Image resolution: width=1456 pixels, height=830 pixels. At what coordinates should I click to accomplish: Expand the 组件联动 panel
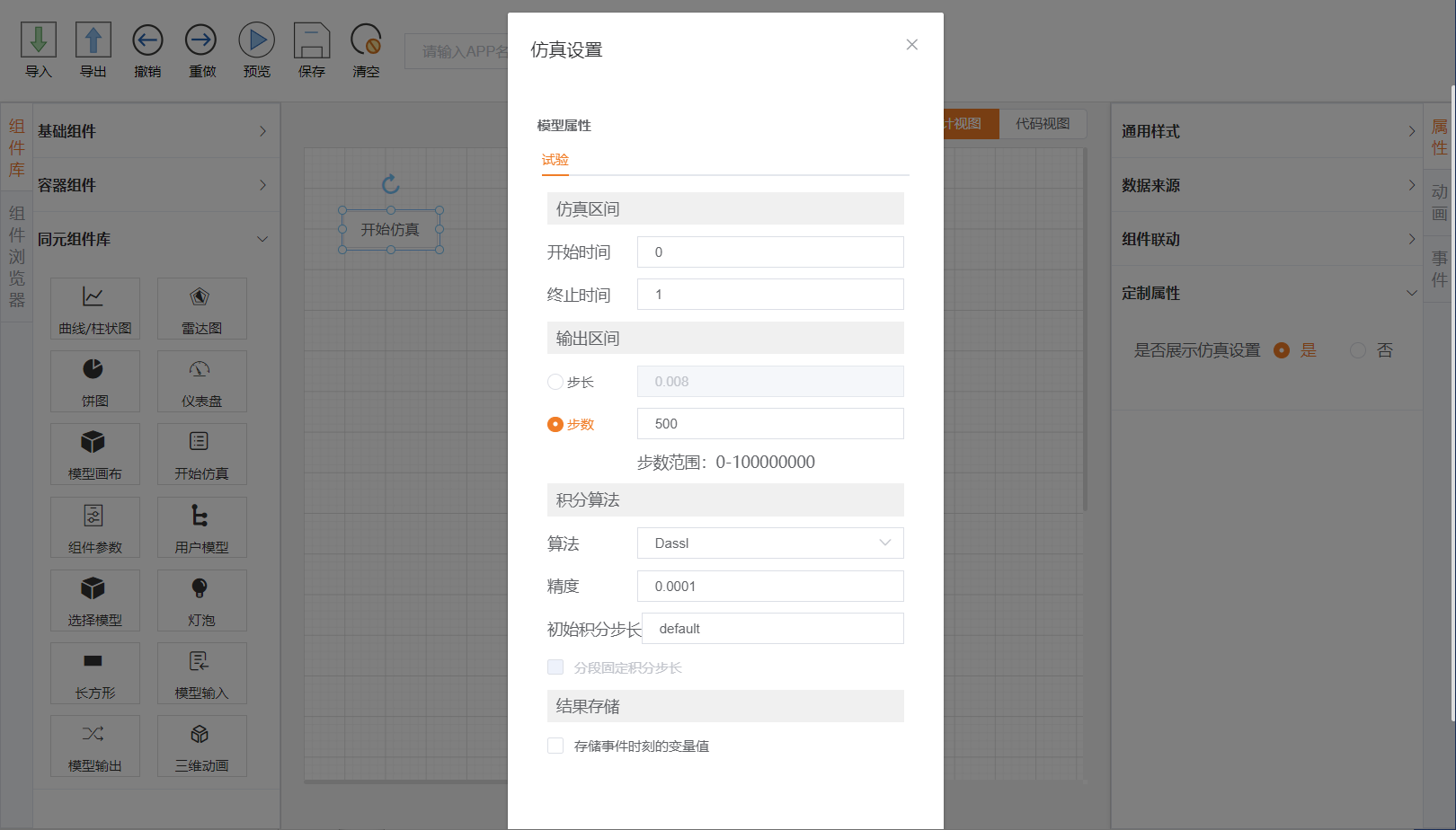[x=1267, y=239]
